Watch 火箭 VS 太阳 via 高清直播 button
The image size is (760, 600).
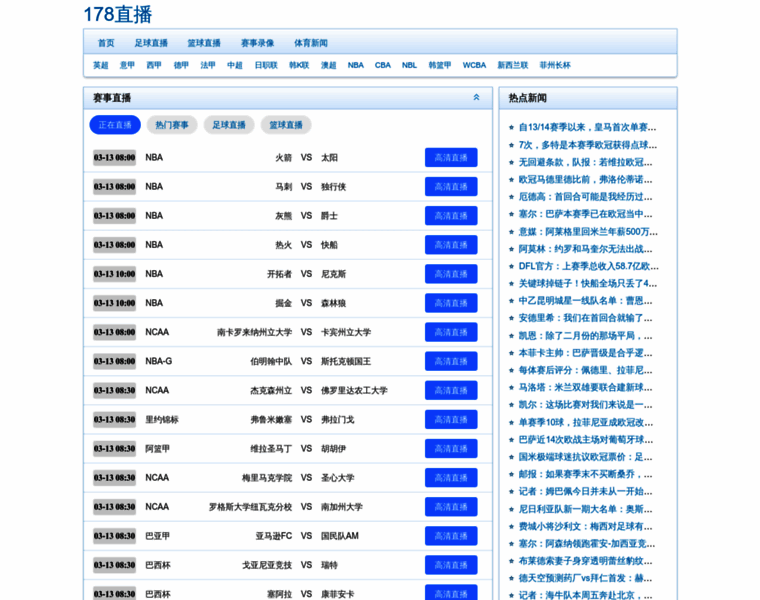(x=451, y=158)
